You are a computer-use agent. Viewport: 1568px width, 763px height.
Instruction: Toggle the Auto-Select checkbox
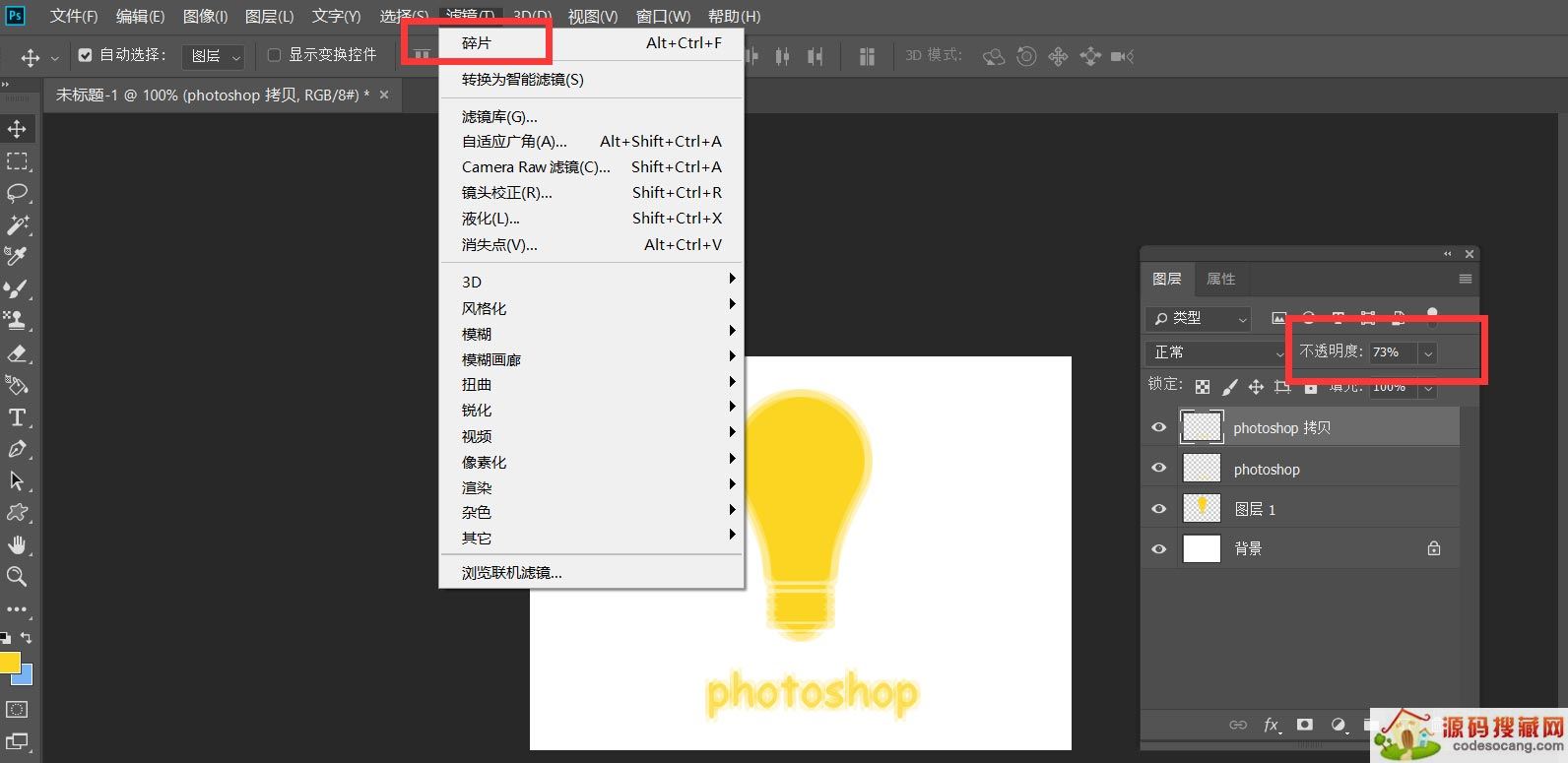[x=85, y=55]
